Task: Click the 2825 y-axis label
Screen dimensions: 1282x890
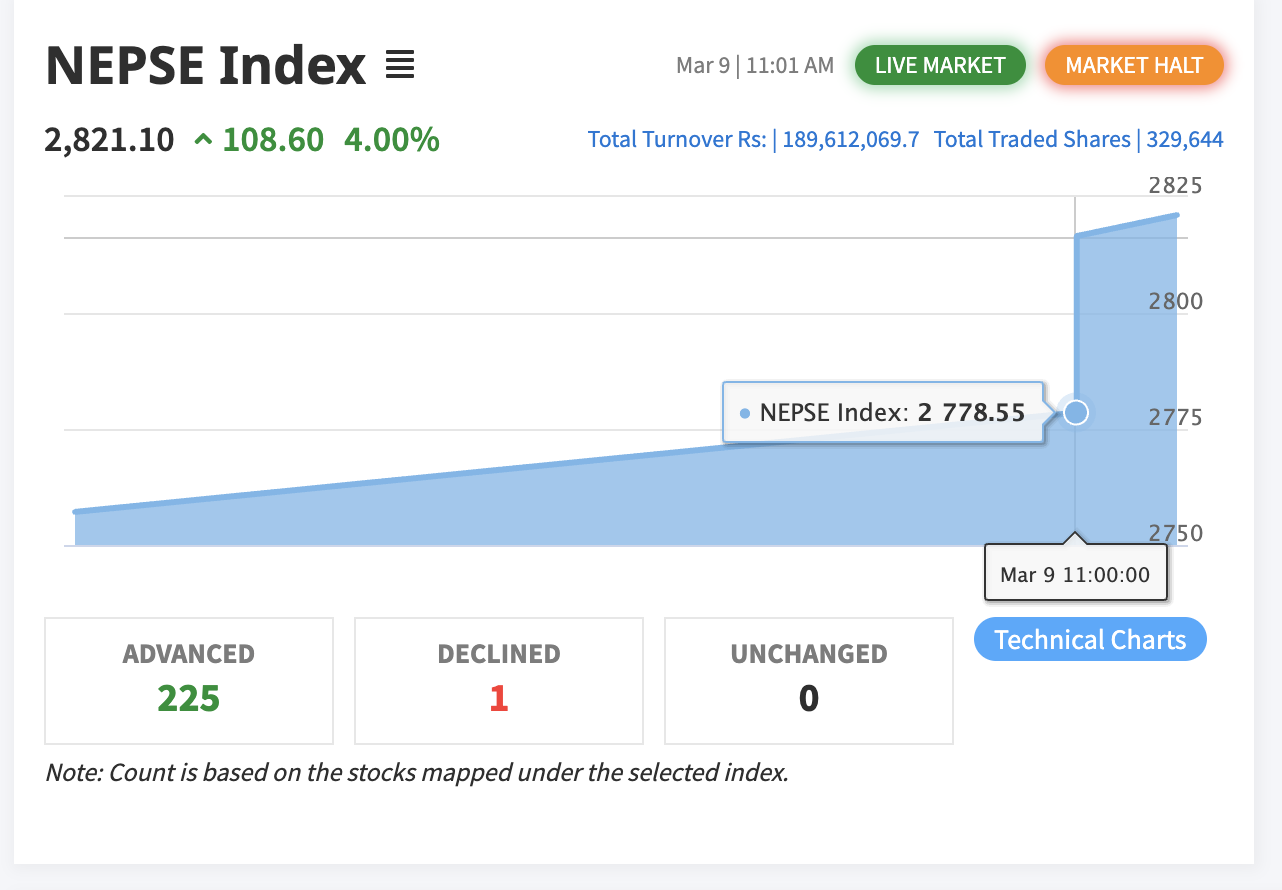Action: (1175, 186)
